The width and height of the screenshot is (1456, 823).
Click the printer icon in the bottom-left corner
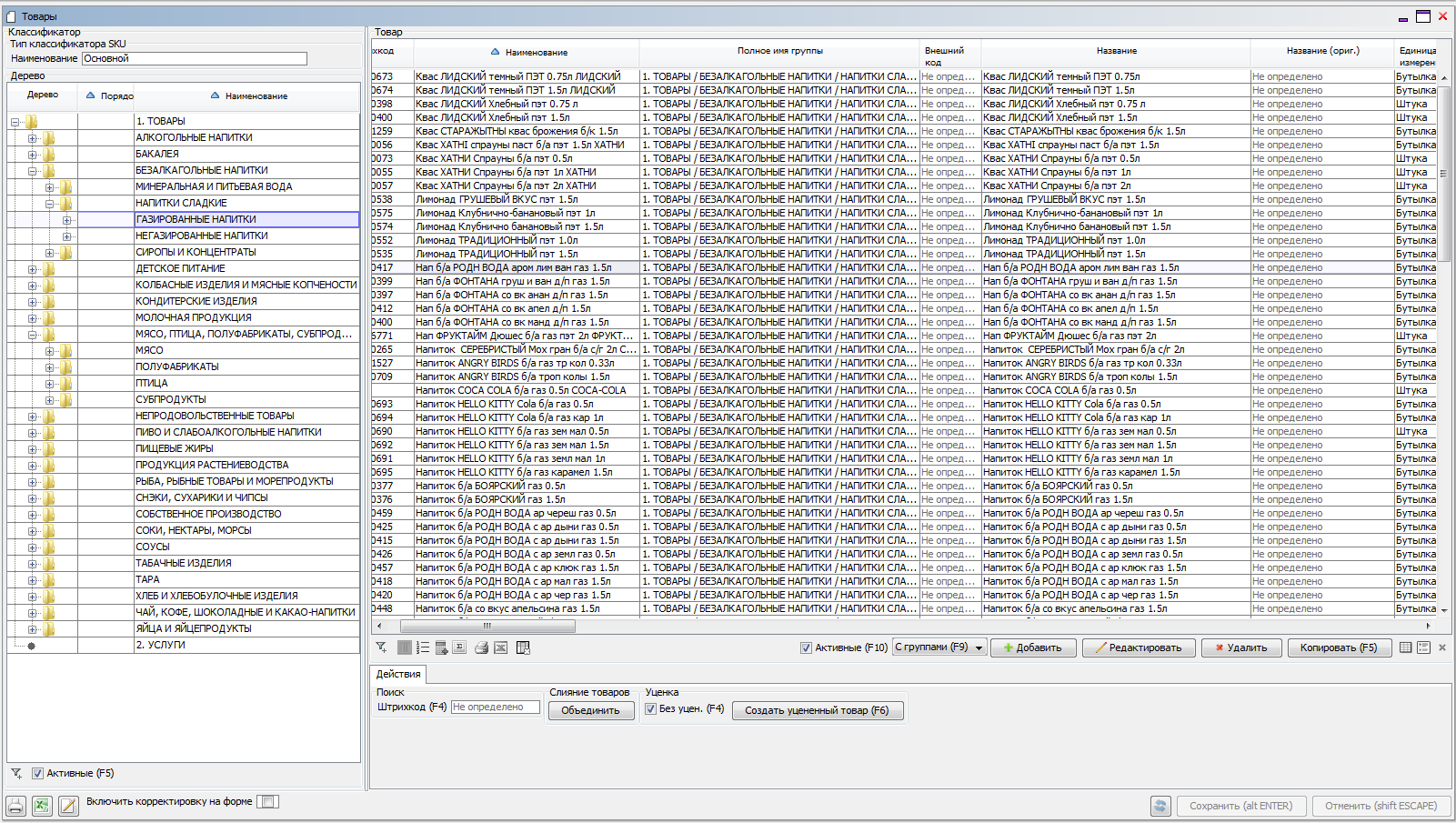tap(15, 806)
